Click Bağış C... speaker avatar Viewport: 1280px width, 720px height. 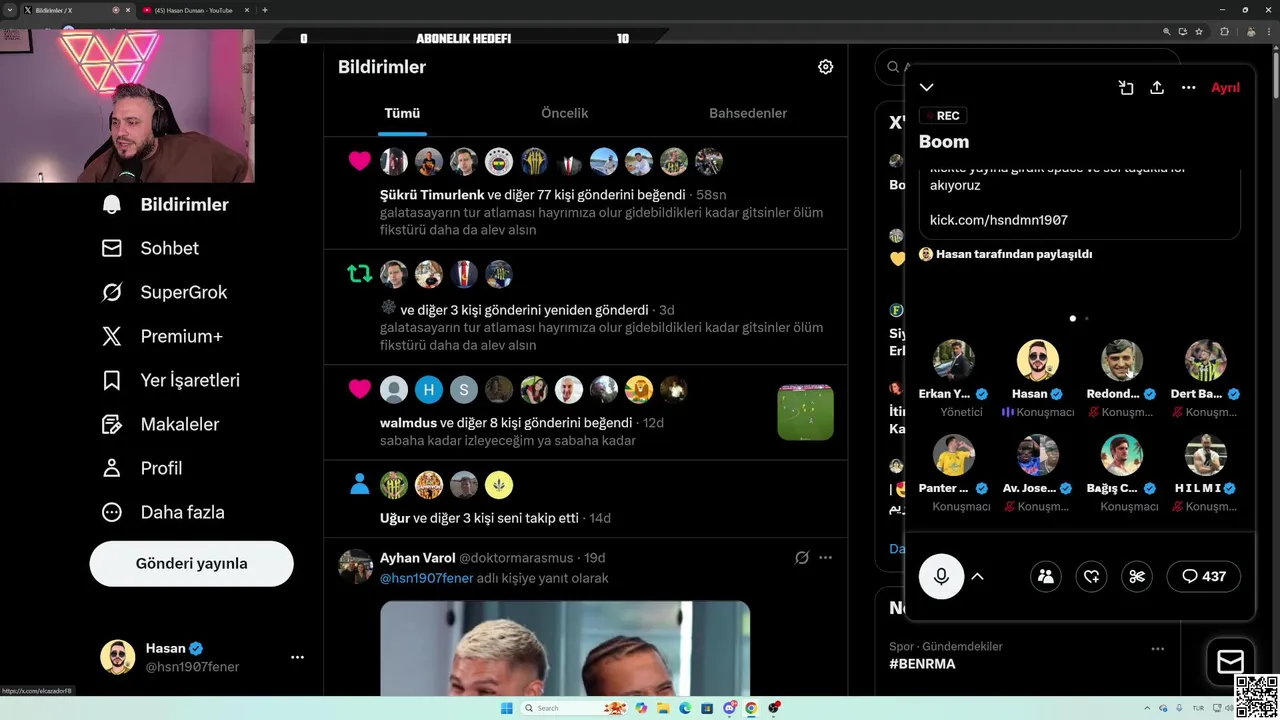tap(1122, 455)
